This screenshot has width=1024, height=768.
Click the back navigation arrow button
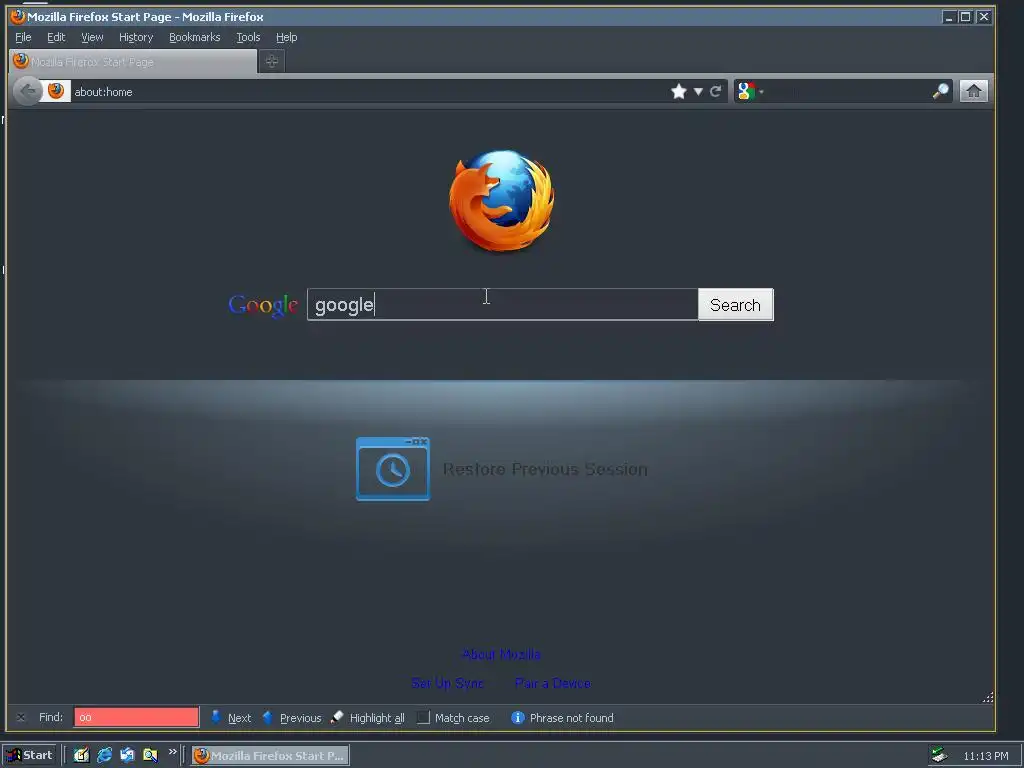tap(27, 91)
